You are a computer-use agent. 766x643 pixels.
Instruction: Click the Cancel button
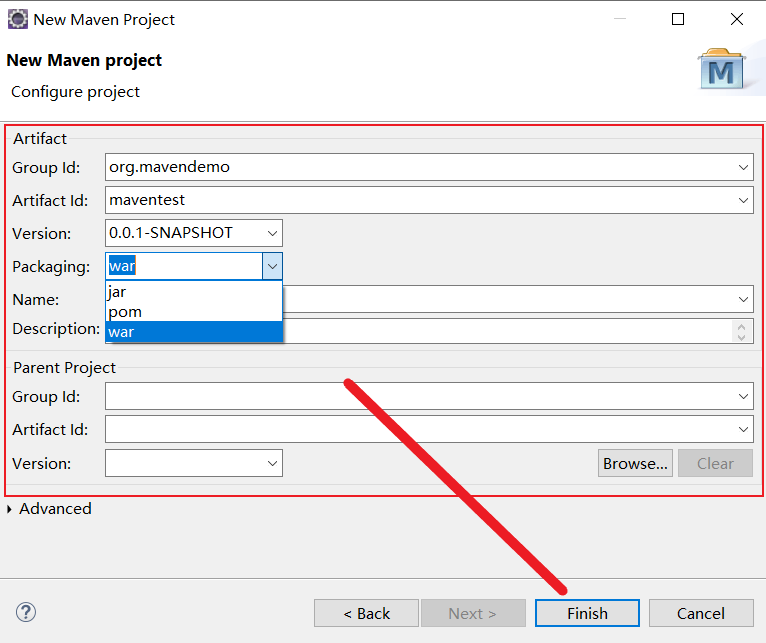701,613
